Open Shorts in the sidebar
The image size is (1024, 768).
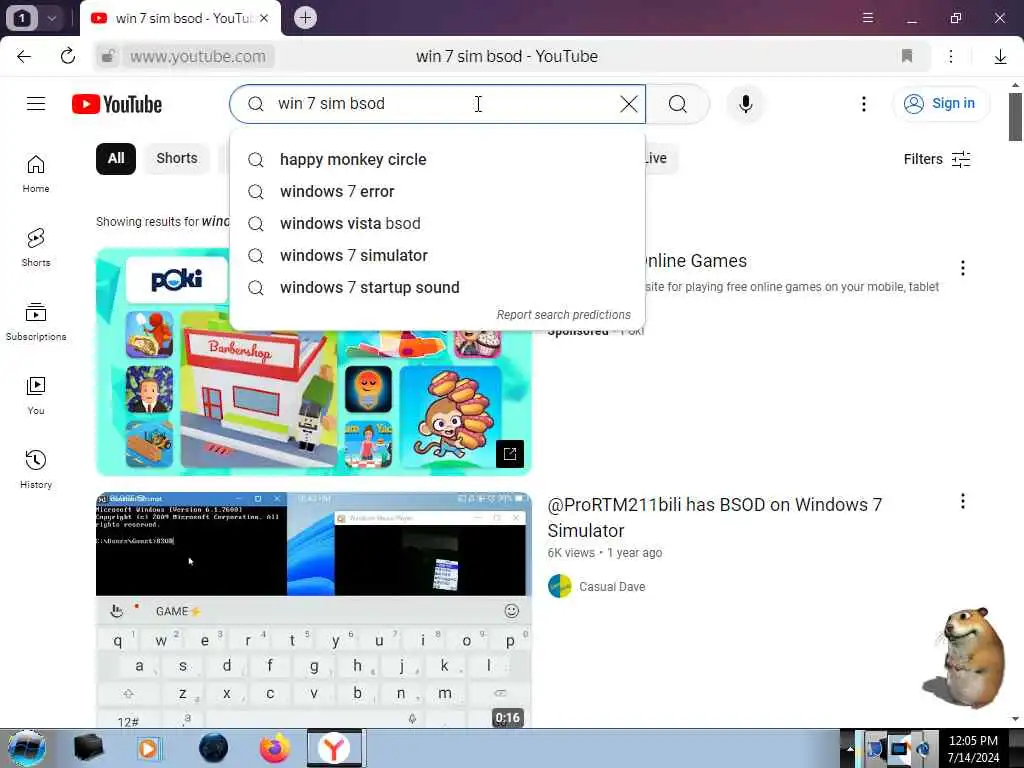[36, 248]
